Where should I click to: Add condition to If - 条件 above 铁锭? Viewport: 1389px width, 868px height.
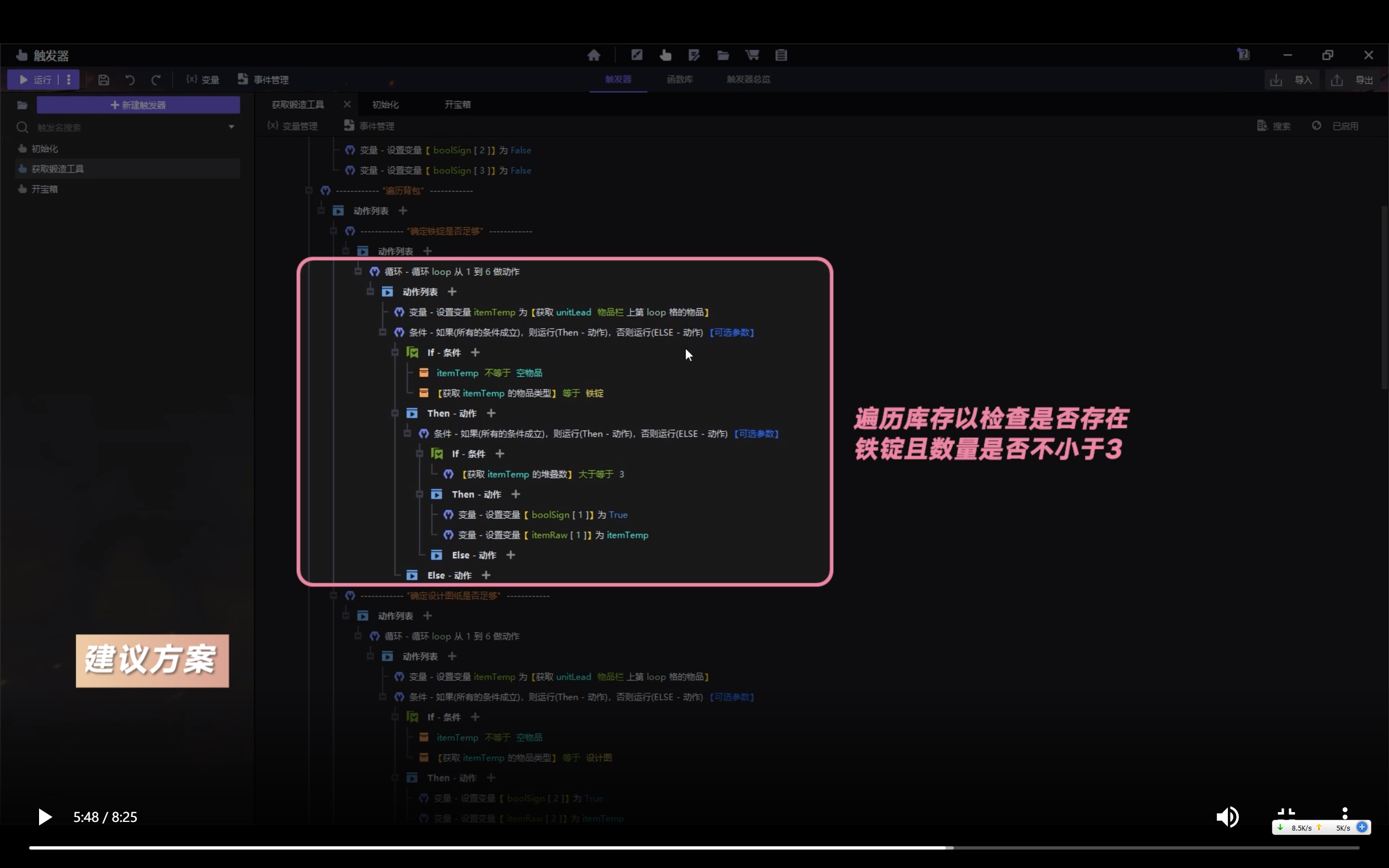475,353
